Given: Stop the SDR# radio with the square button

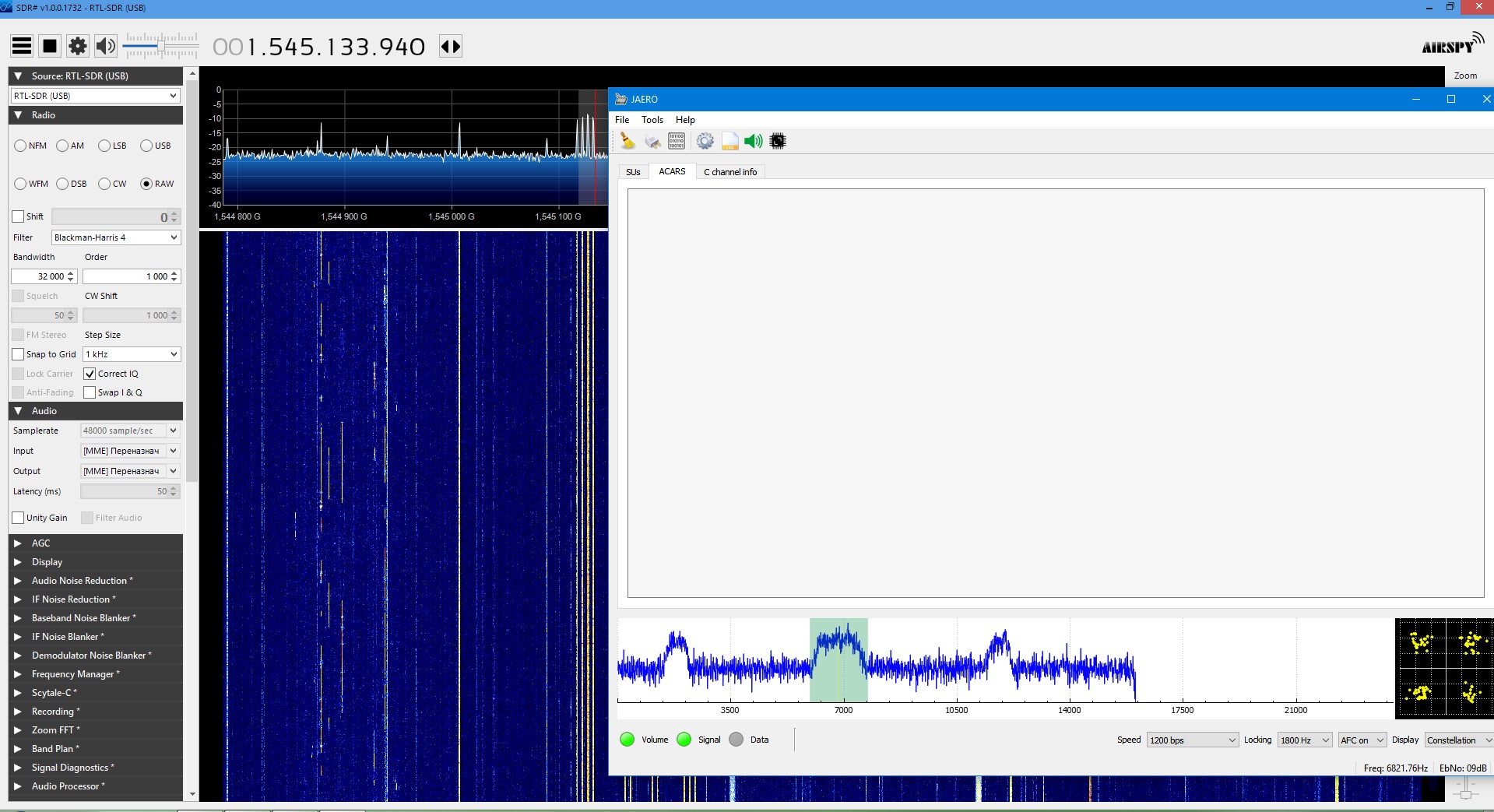Looking at the screenshot, I should pos(50,46).
